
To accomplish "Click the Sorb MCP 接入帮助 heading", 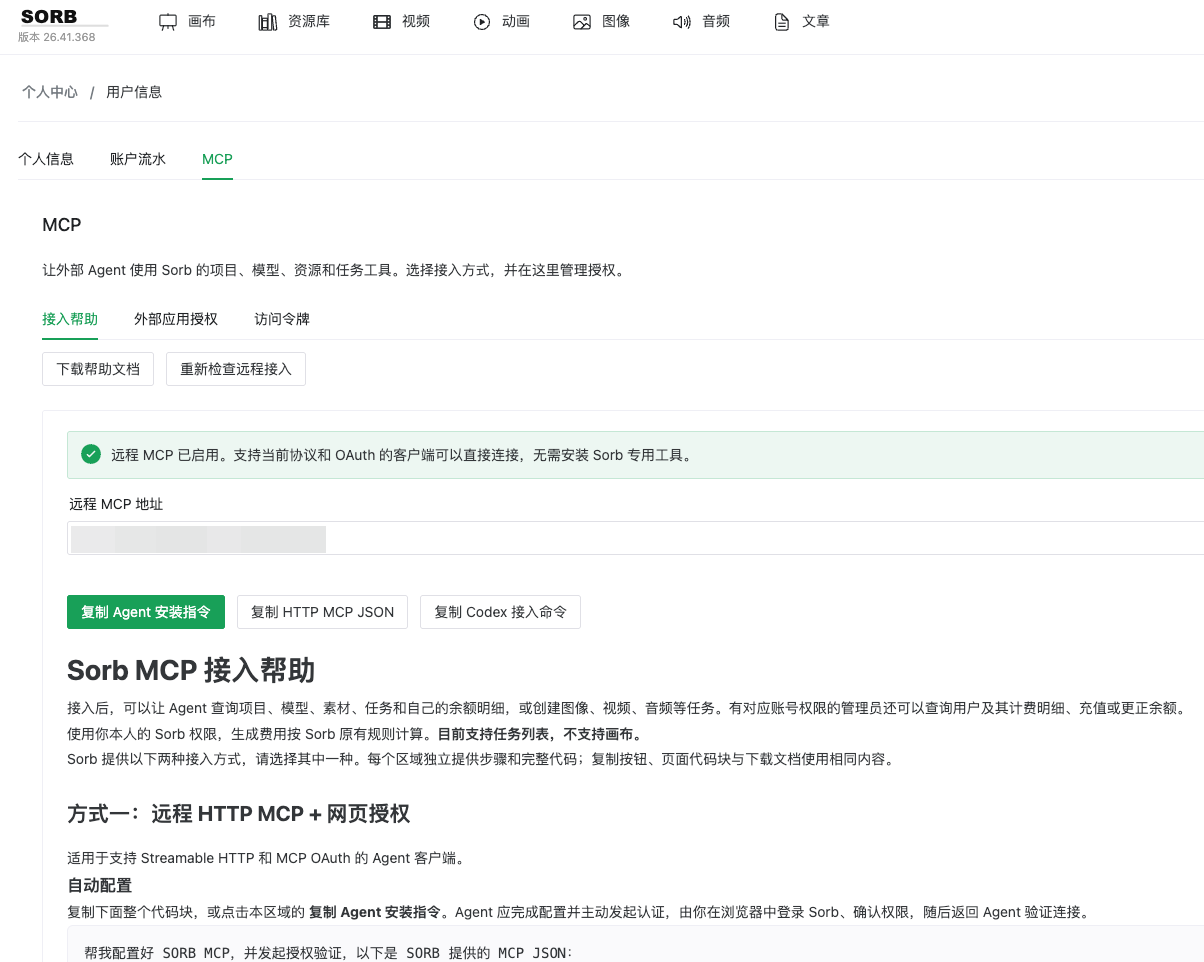I will tap(191, 670).
